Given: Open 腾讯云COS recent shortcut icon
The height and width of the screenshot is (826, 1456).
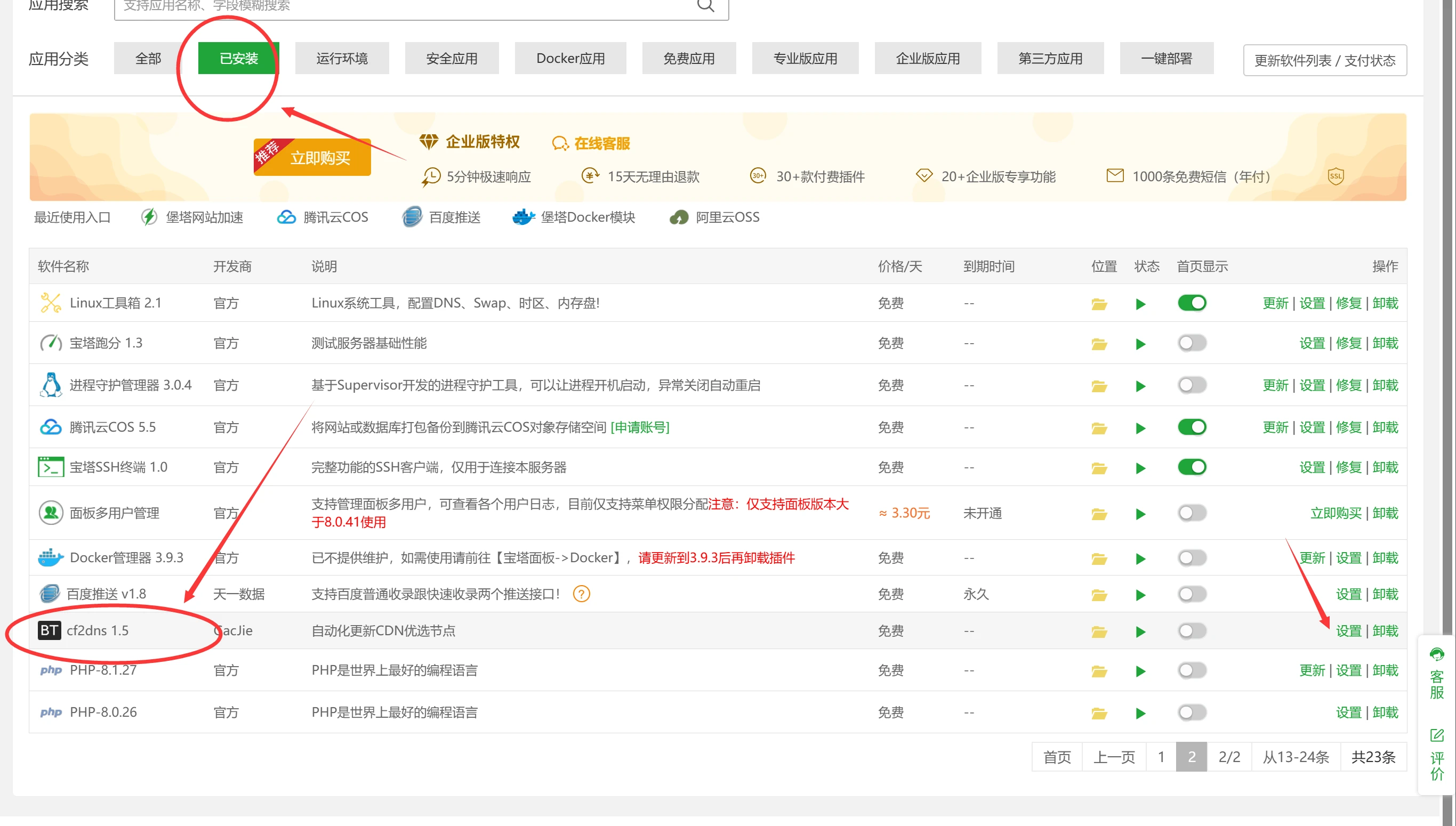Looking at the screenshot, I should coord(286,217).
